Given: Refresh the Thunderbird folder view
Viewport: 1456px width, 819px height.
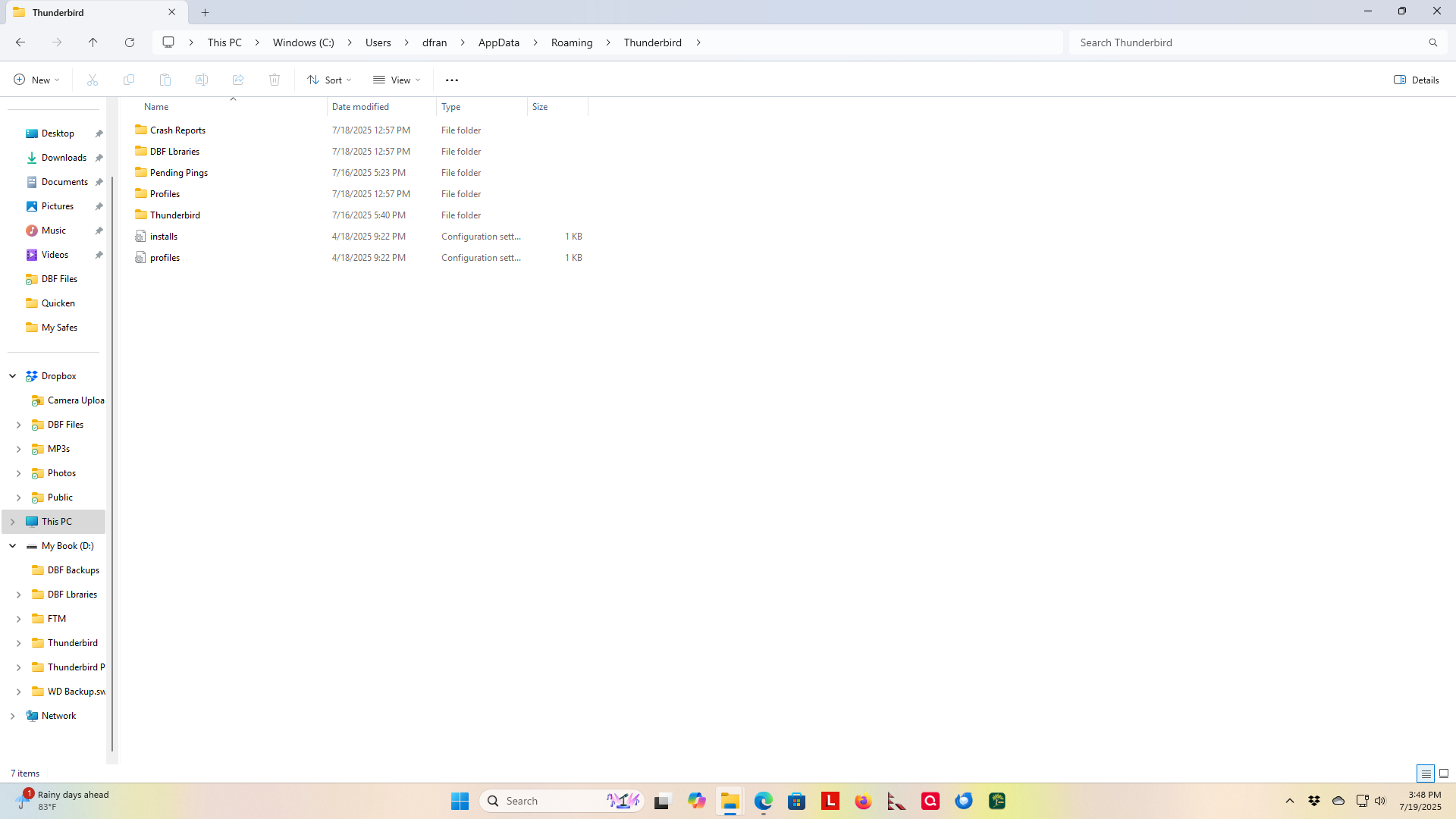Looking at the screenshot, I should [x=130, y=42].
